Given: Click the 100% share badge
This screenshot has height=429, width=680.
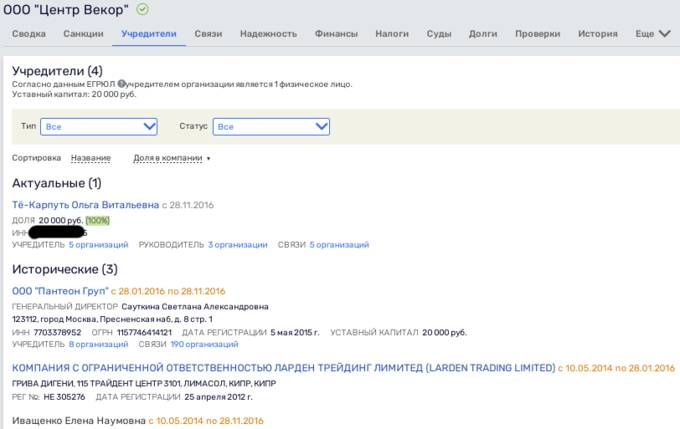Looking at the screenshot, I should point(98,220).
